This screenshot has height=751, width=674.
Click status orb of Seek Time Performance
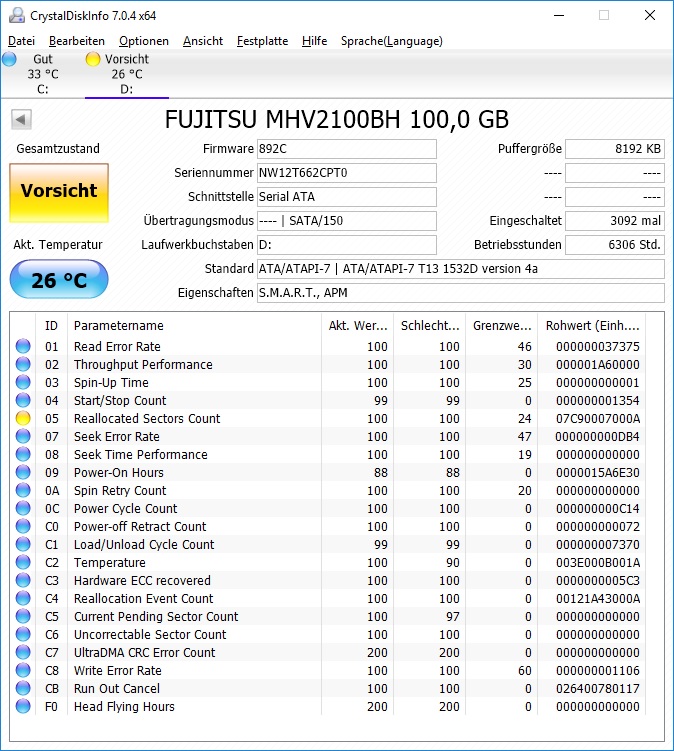[23, 454]
